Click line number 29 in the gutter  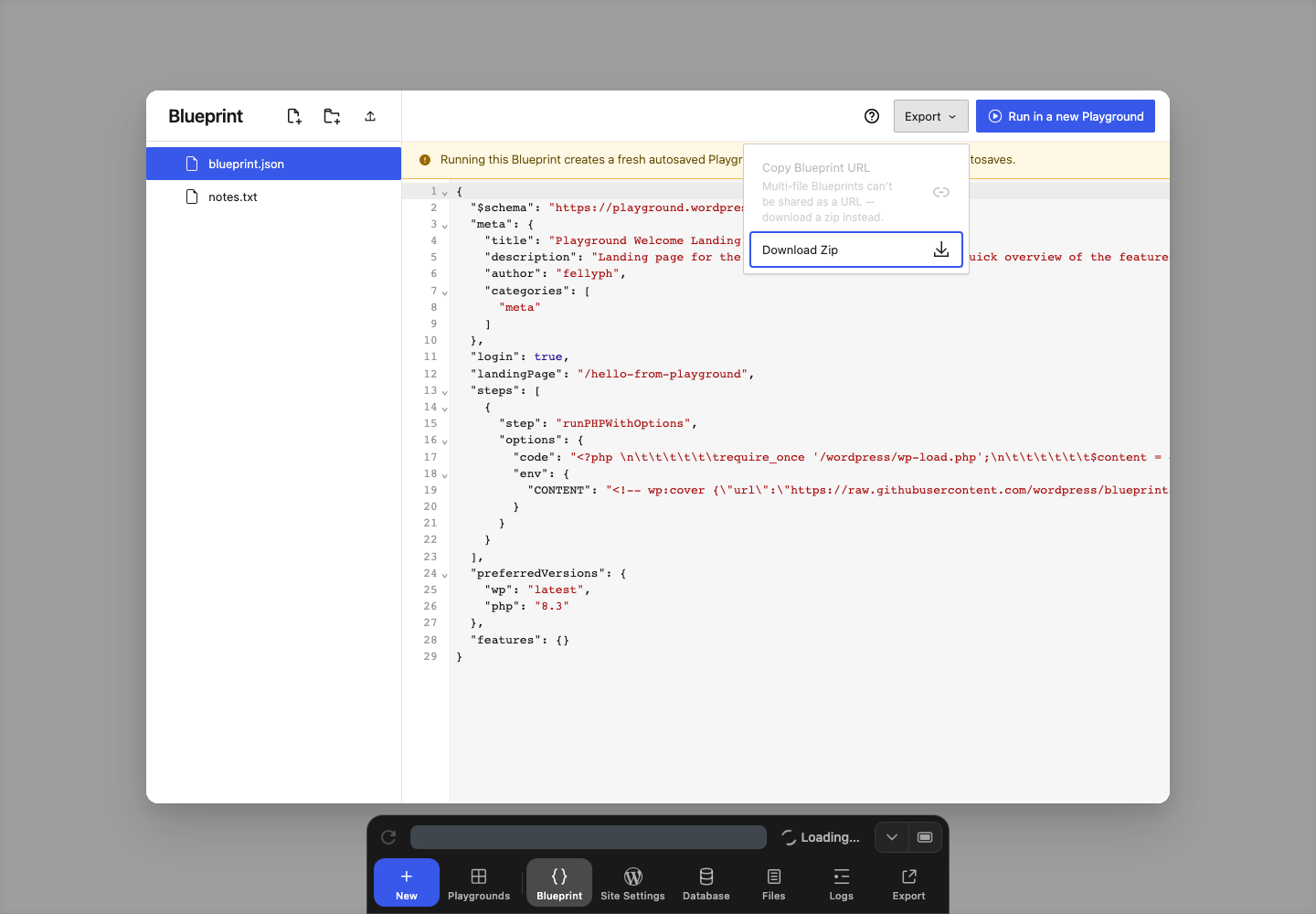[x=430, y=656]
